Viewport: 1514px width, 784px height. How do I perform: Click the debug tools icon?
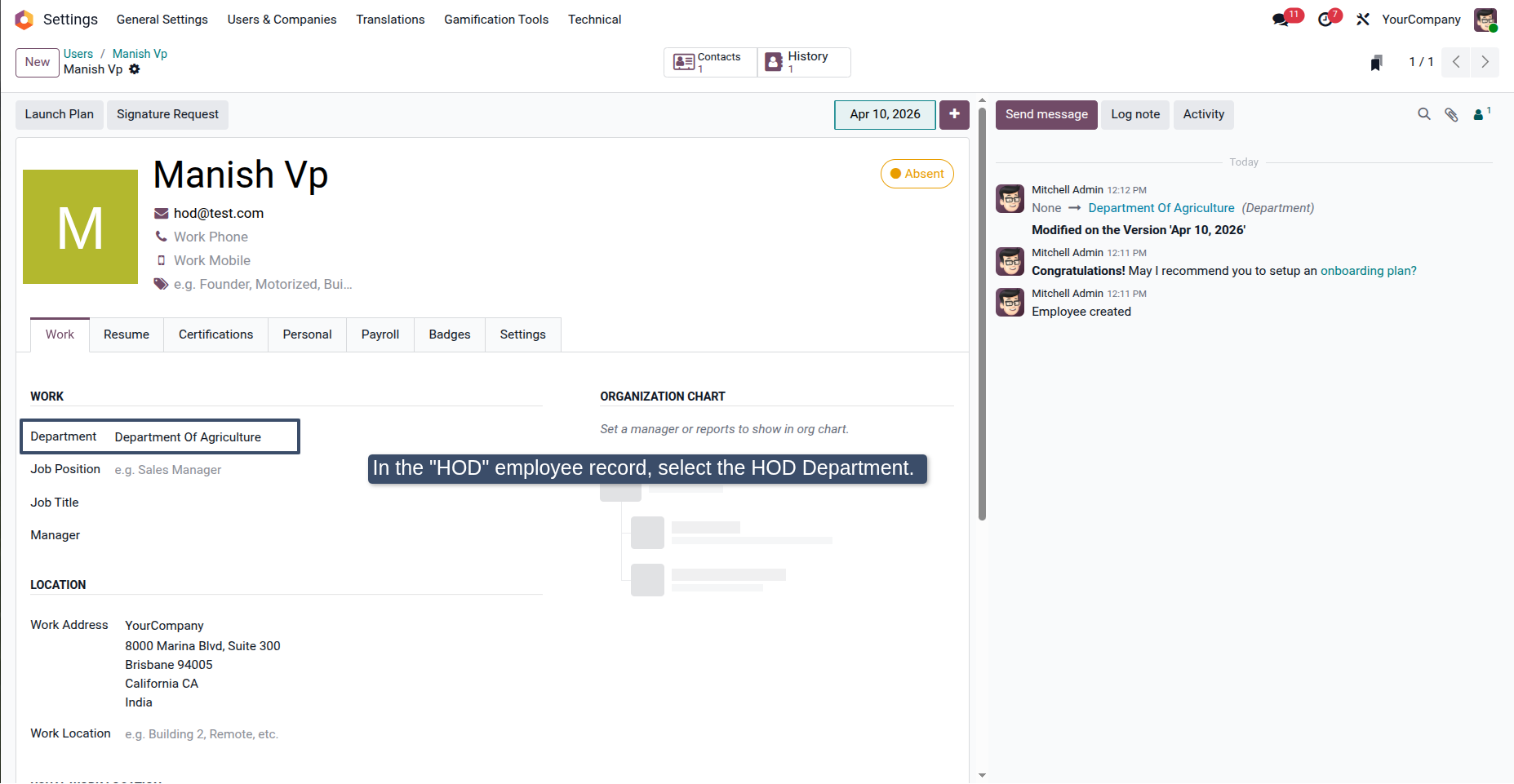(1363, 20)
